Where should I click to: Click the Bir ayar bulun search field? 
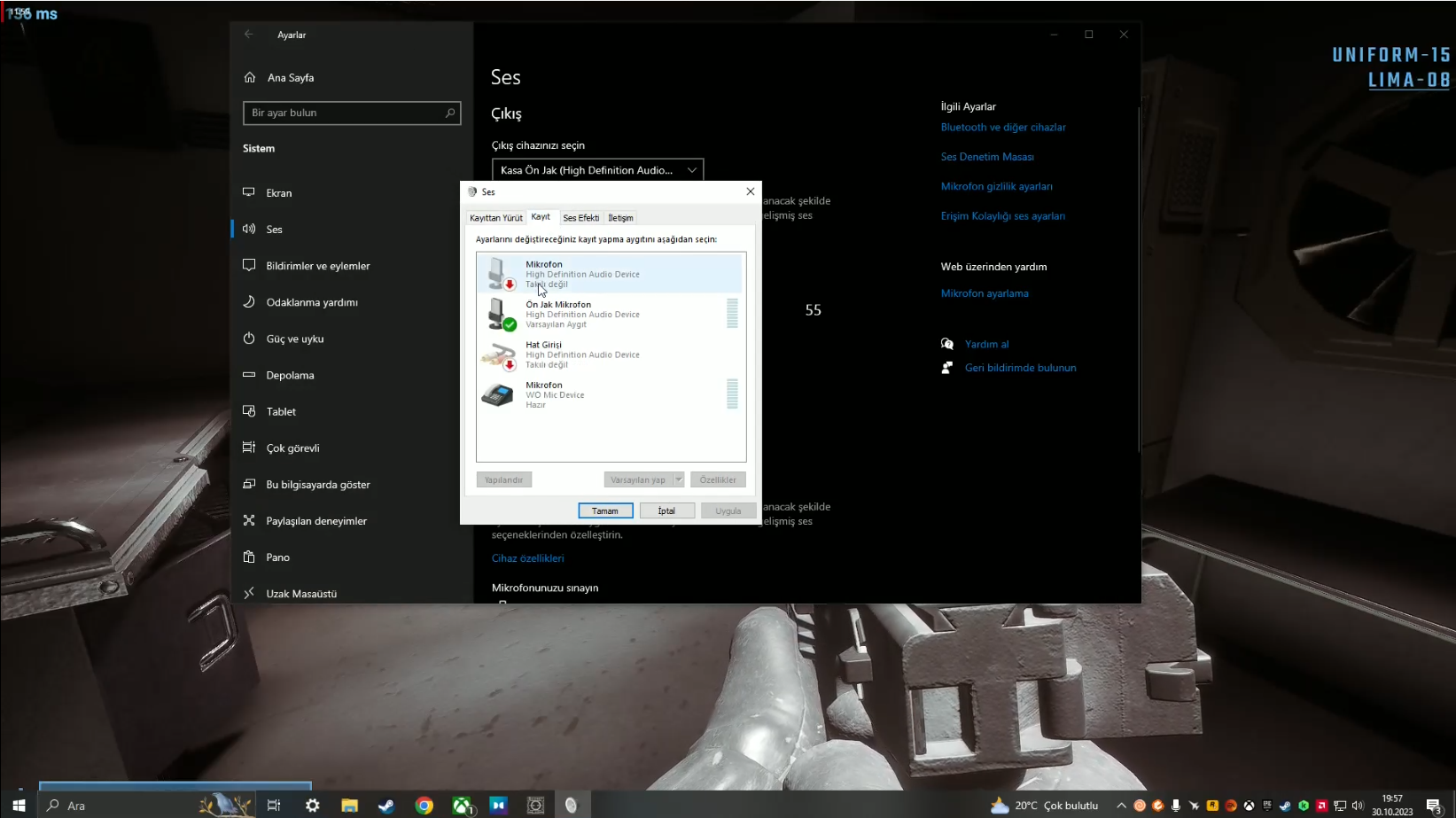click(352, 113)
